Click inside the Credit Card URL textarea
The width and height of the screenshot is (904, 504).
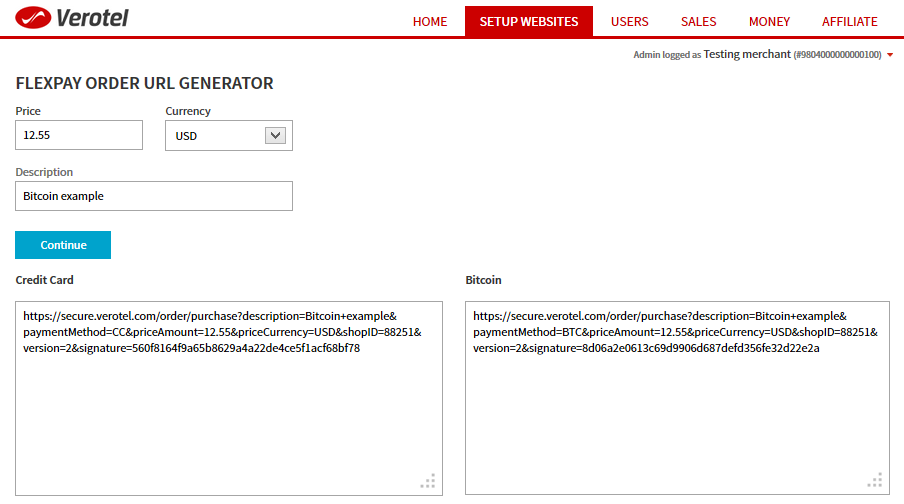pyautogui.click(x=229, y=398)
